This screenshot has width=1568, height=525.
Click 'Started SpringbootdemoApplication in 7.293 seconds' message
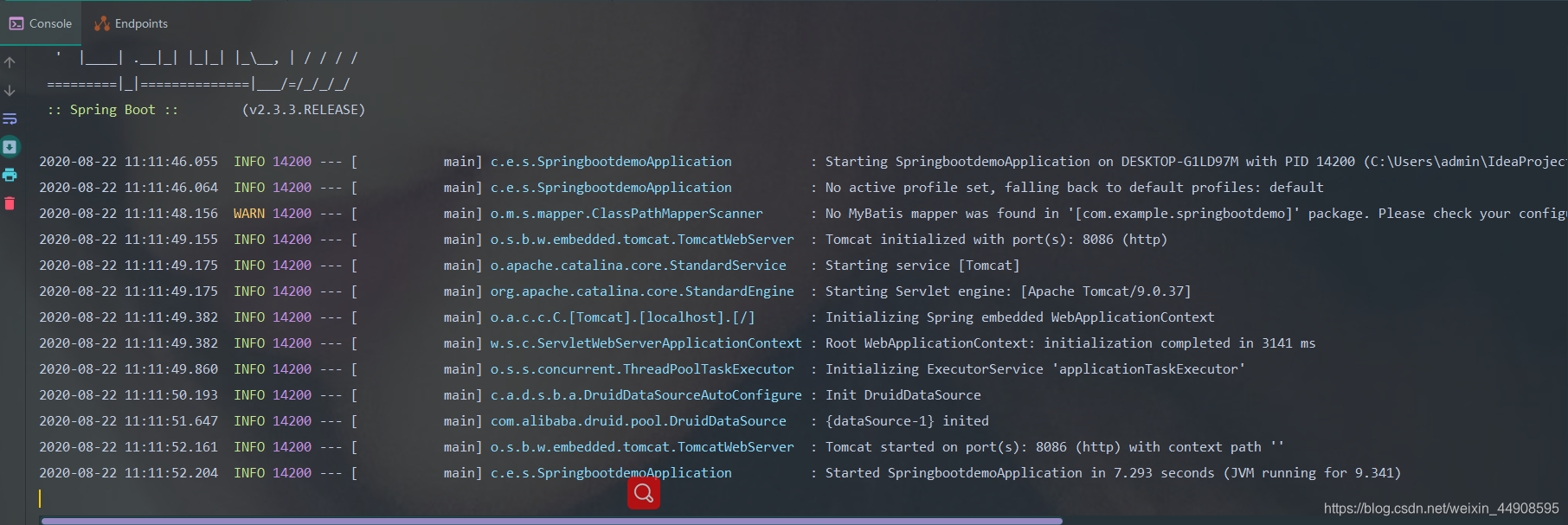coord(1113,473)
